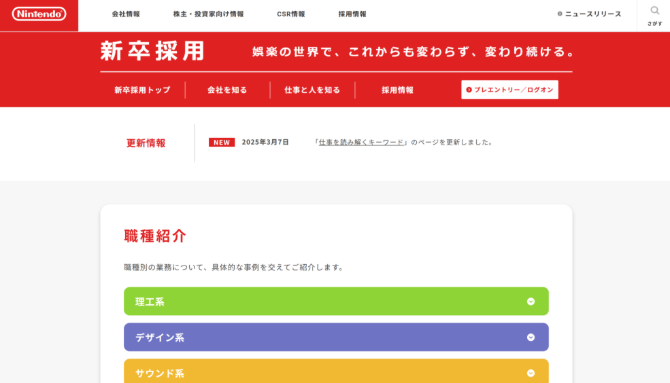Click chevron icon on サウンド系 bar
670x383 pixels.
coord(531,373)
